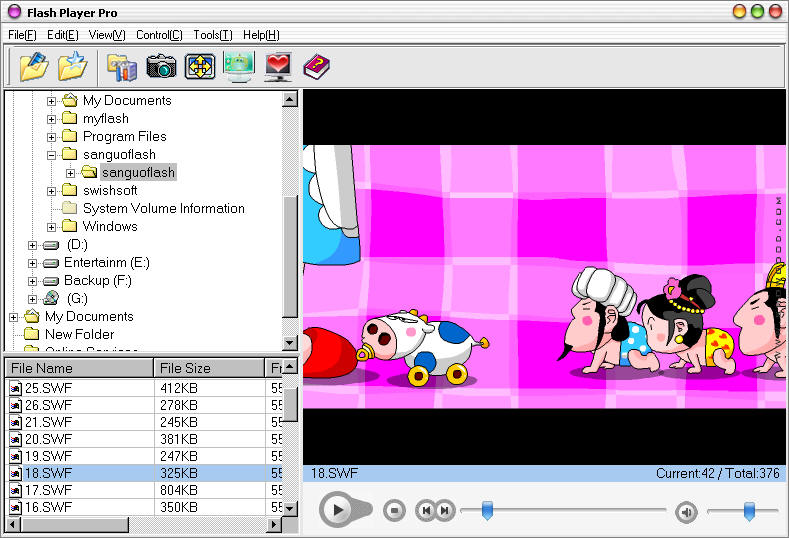Expand the Program Files folder node
The image size is (789, 538).
[x=52, y=137]
